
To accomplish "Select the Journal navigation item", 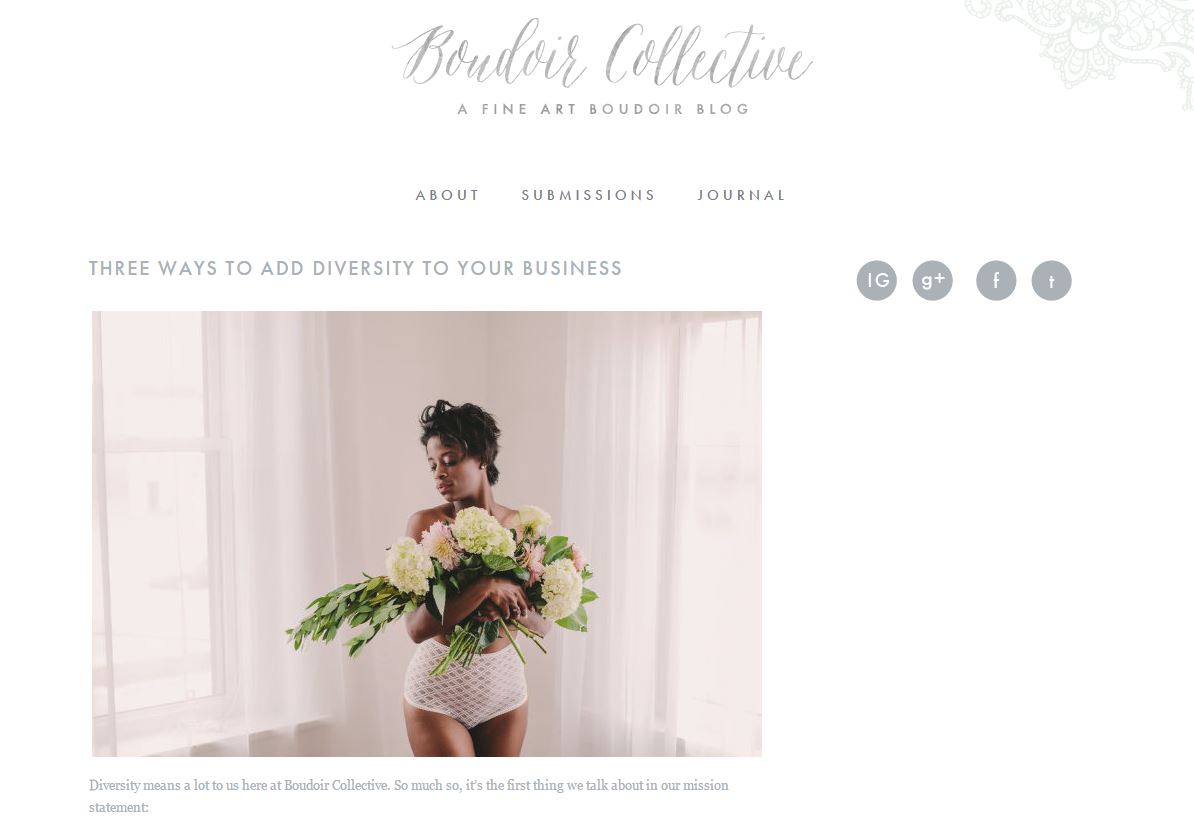I will point(741,195).
